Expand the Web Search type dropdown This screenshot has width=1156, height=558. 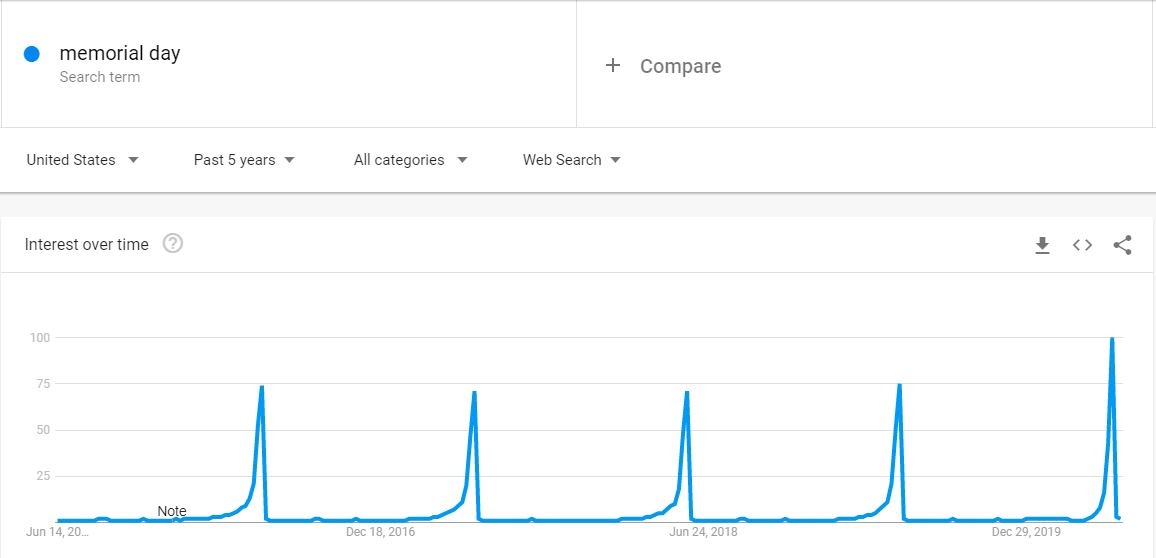pos(571,160)
